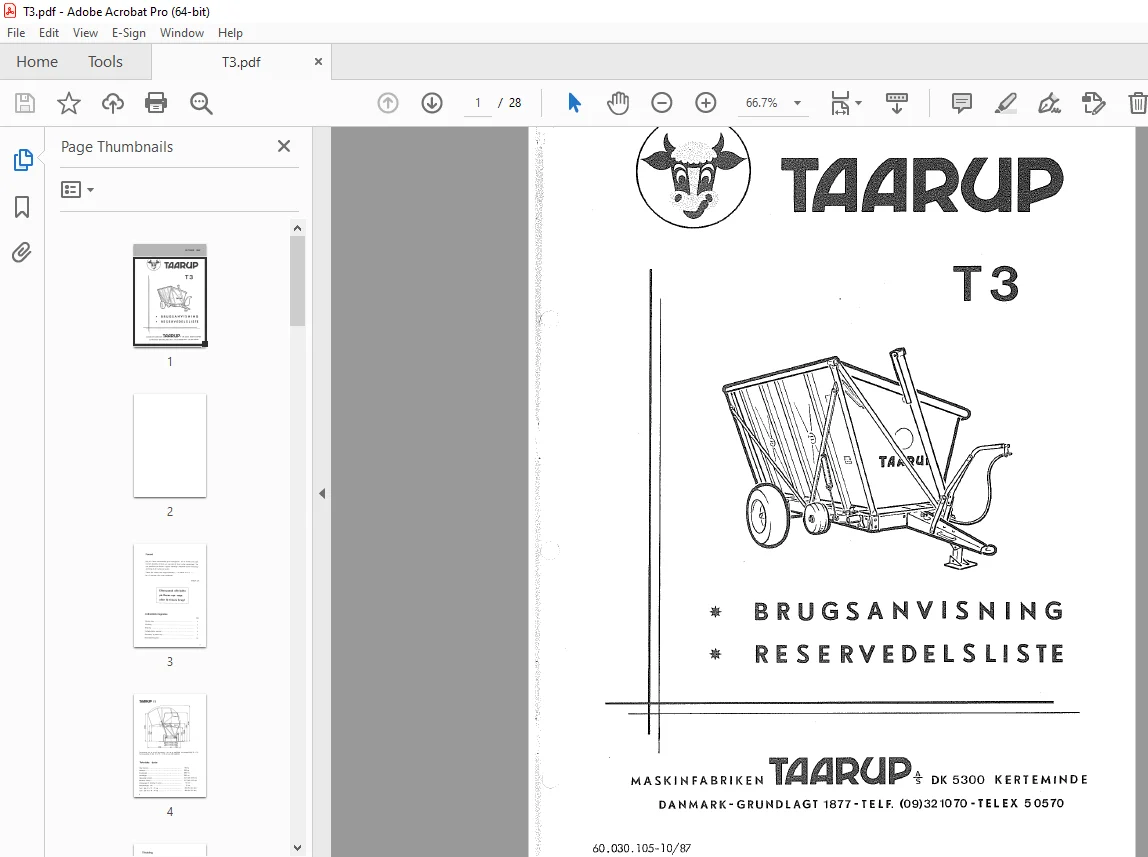
Task: Click the current page number field
Action: coord(477,103)
